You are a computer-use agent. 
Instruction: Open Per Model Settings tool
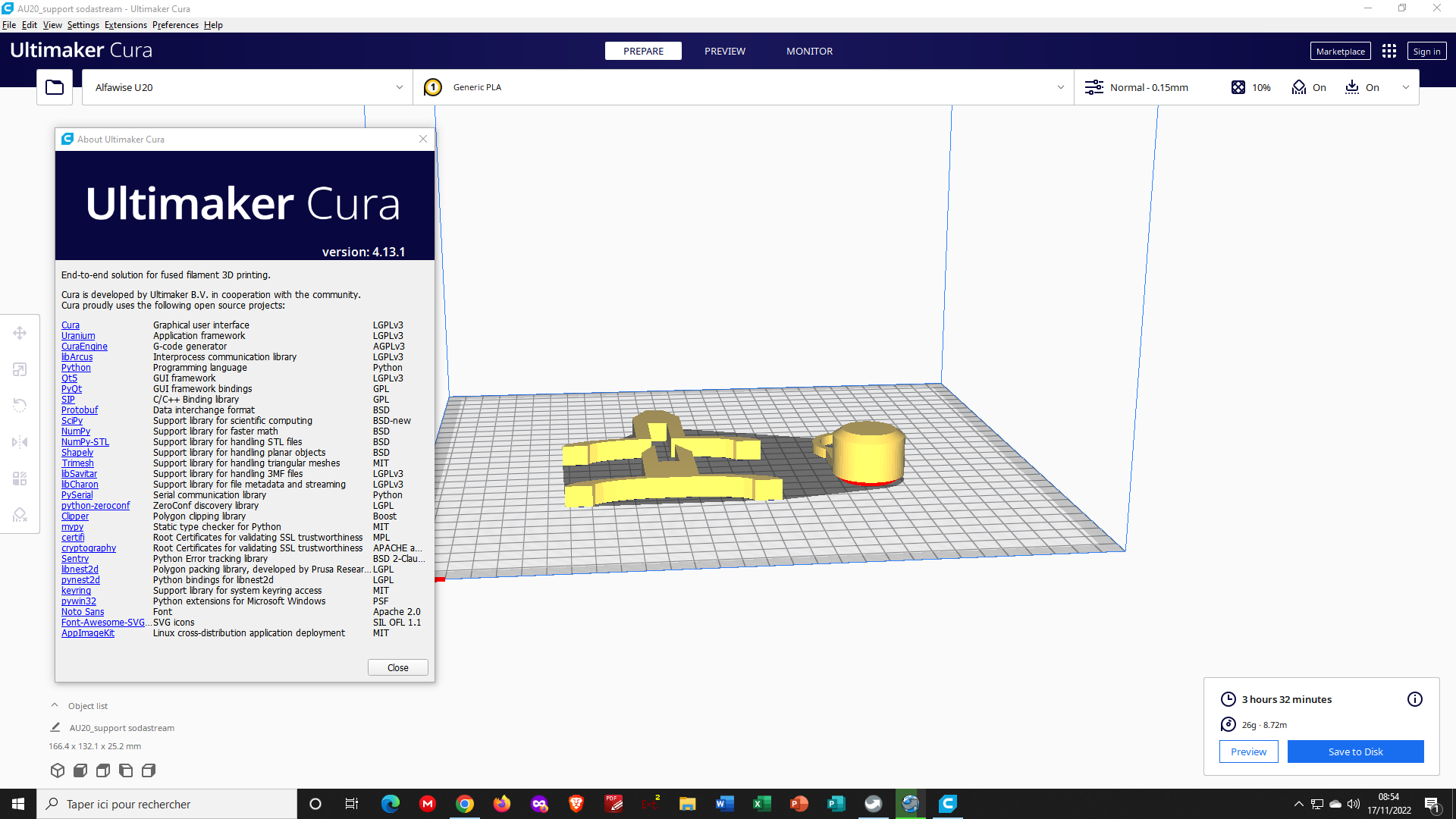click(x=20, y=479)
